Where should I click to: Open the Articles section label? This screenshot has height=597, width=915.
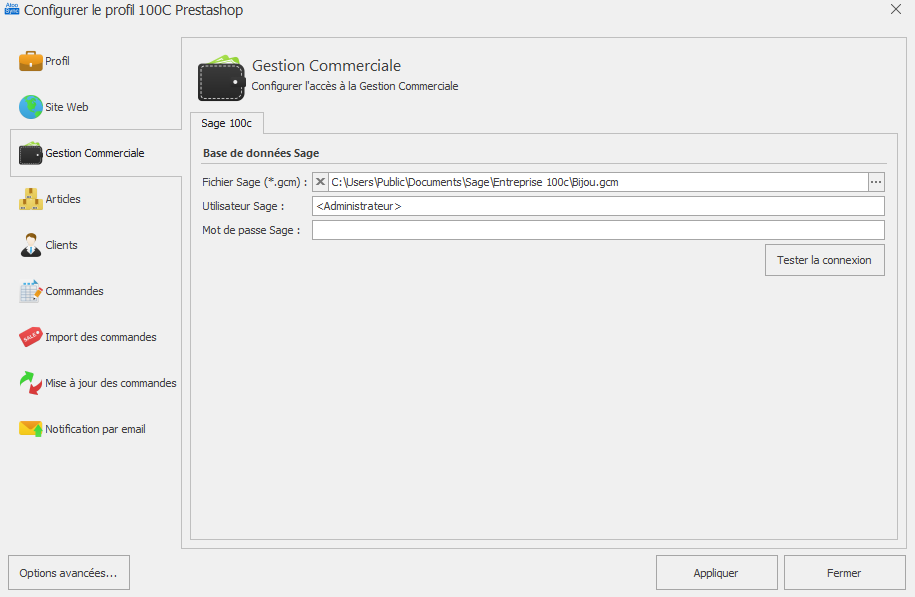point(63,199)
